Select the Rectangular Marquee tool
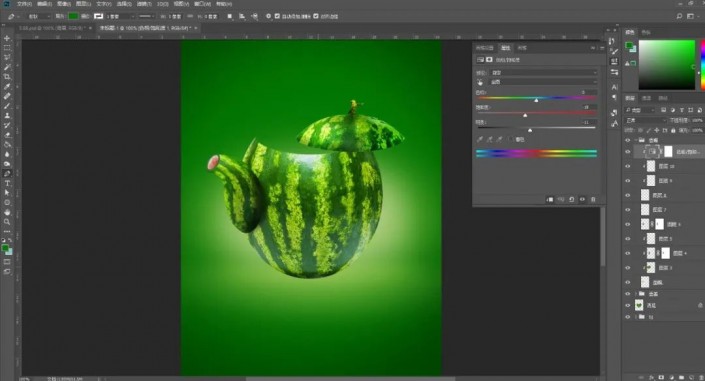 click(7, 48)
